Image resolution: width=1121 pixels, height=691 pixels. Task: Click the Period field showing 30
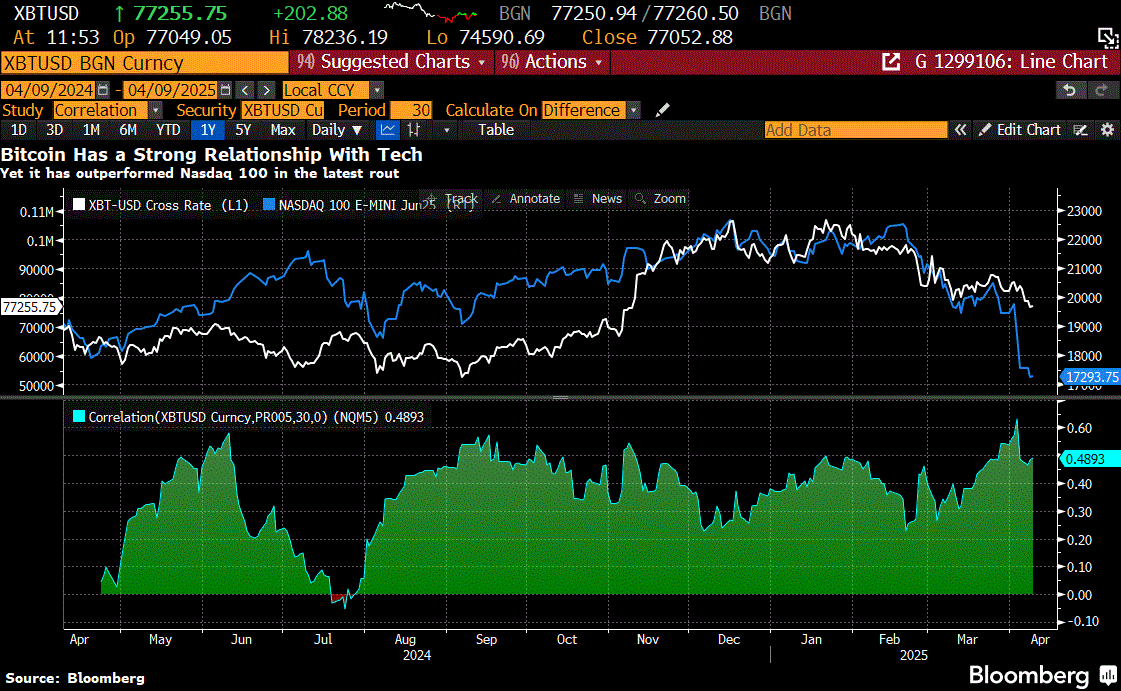coord(412,110)
